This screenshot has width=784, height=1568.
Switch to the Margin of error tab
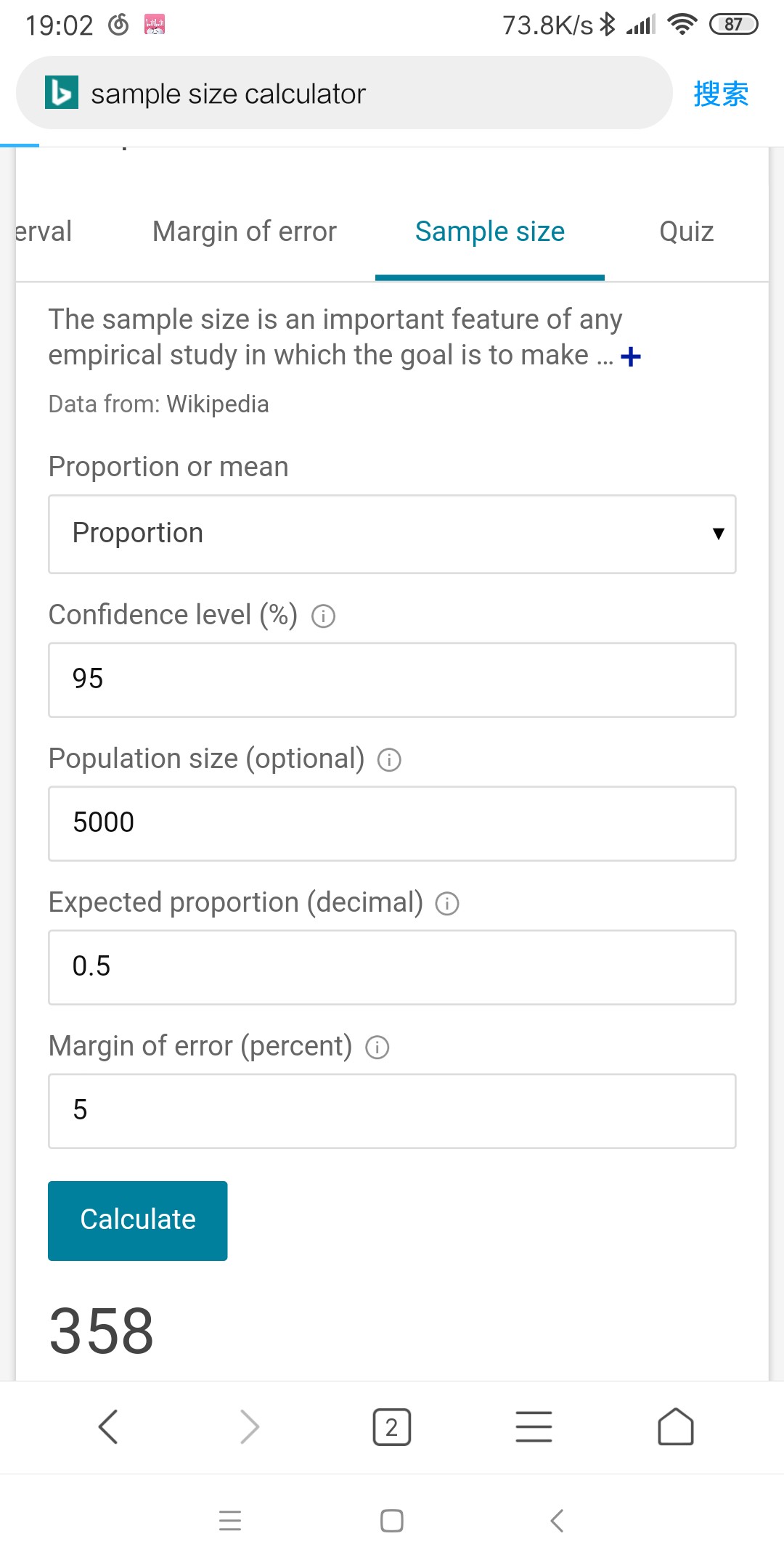(245, 232)
